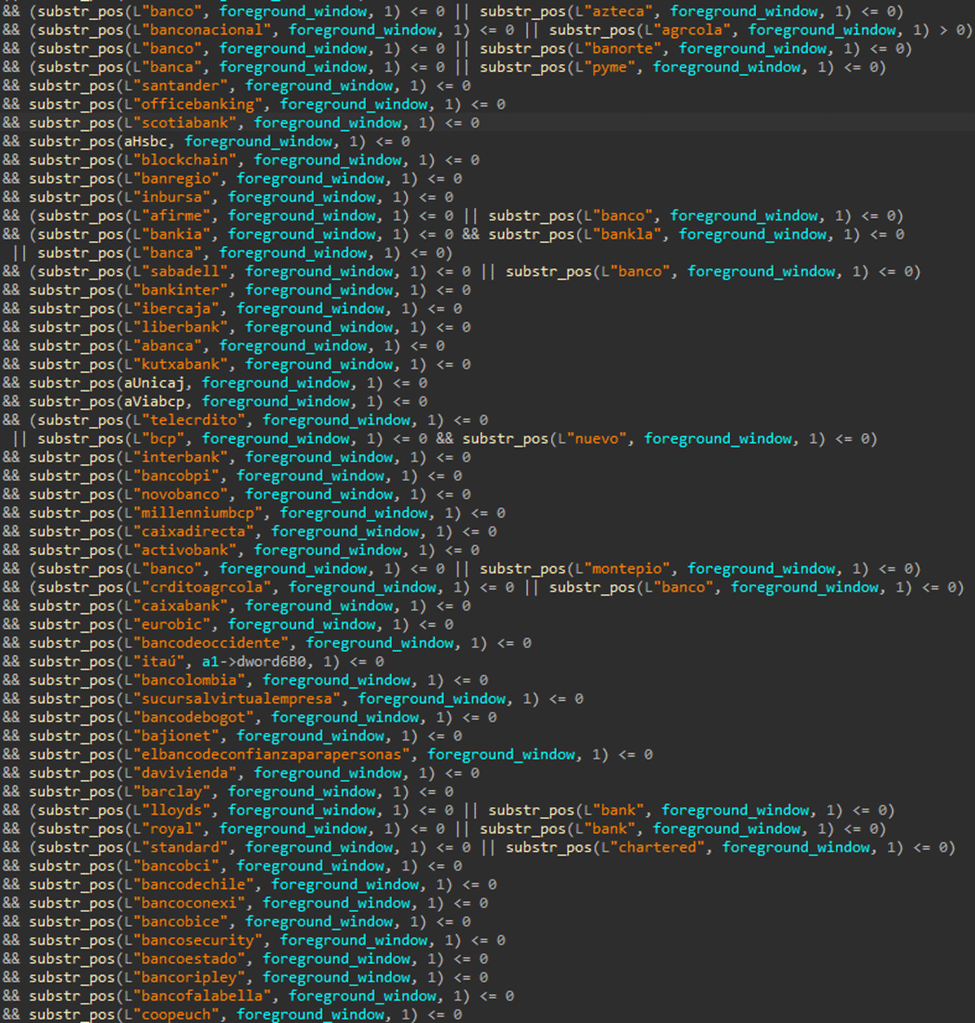Click the "scotiabank" string
The width and height of the screenshot is (975, 1023).
coord(185,123)
